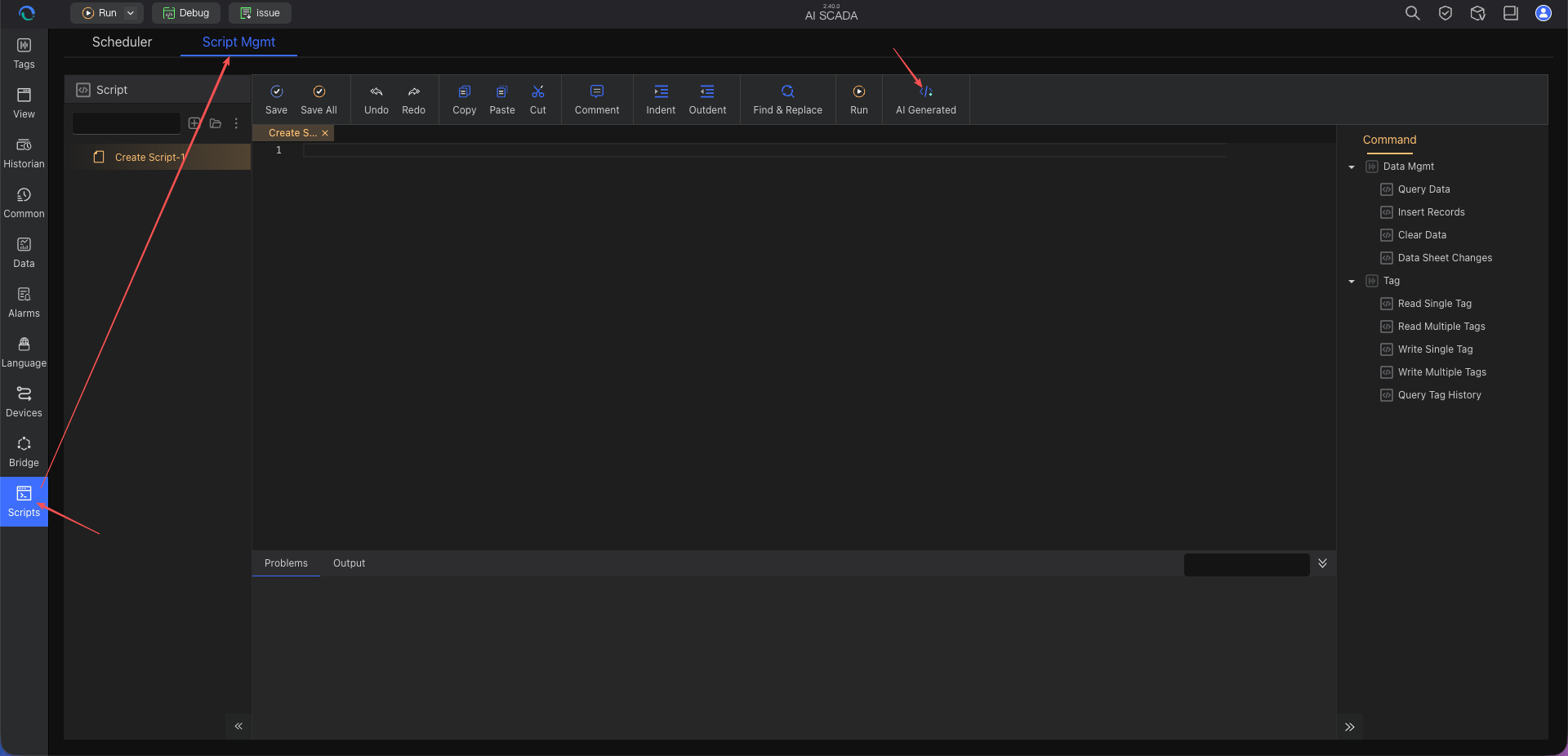
Task: Open the Run dropdown arrow in top bar
Action: click(131, 13)
